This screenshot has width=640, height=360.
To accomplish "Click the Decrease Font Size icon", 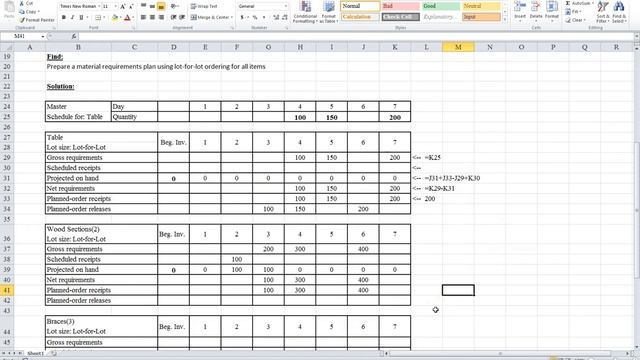I will coord(131,7).
